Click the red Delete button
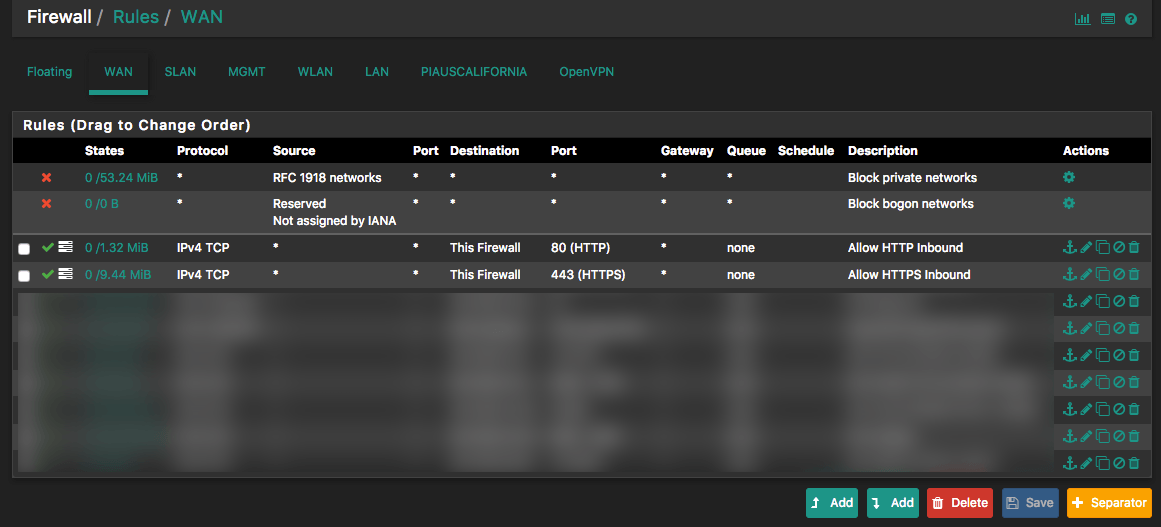 click(x=959, y=503)
